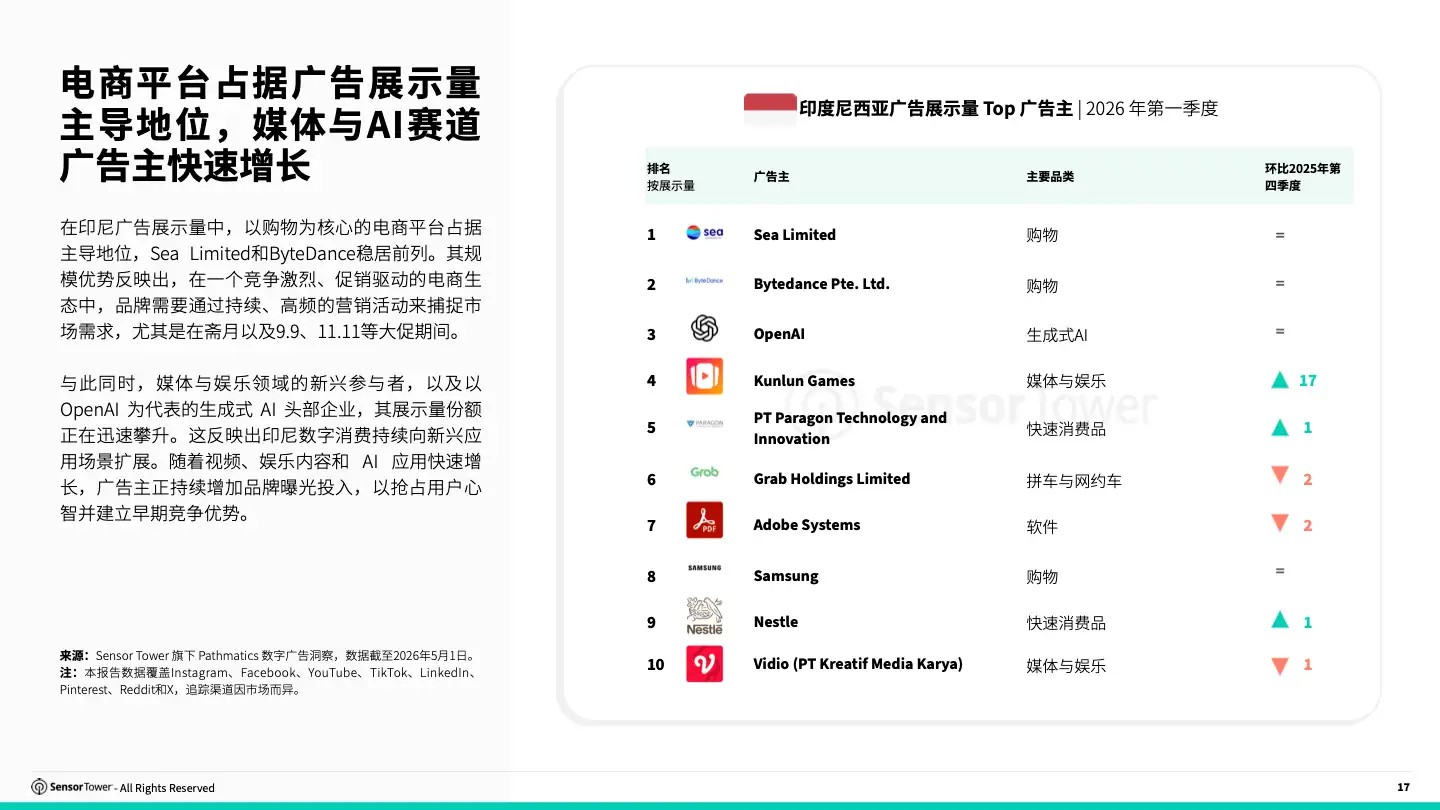1440x810 pixels.
Task: Select the OpenAI advertiser name text
Action: tap(779, 334)
